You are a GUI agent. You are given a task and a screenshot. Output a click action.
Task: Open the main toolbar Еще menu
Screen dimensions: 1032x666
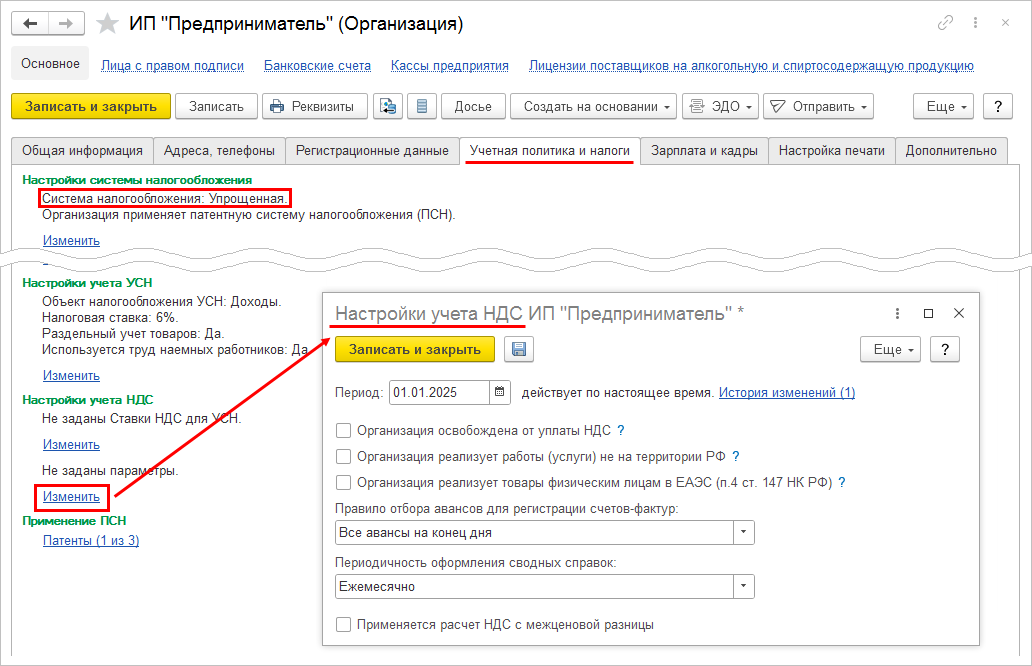(943, 107)
